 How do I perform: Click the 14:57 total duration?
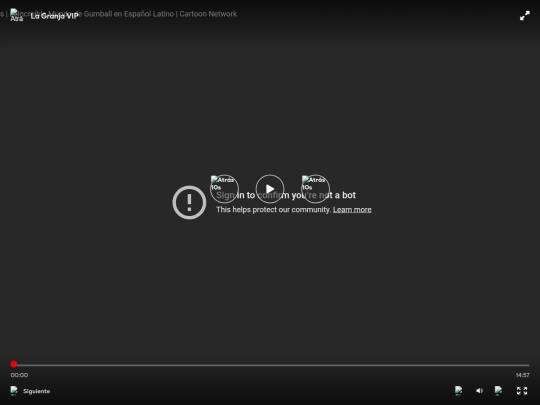point(522,375)
